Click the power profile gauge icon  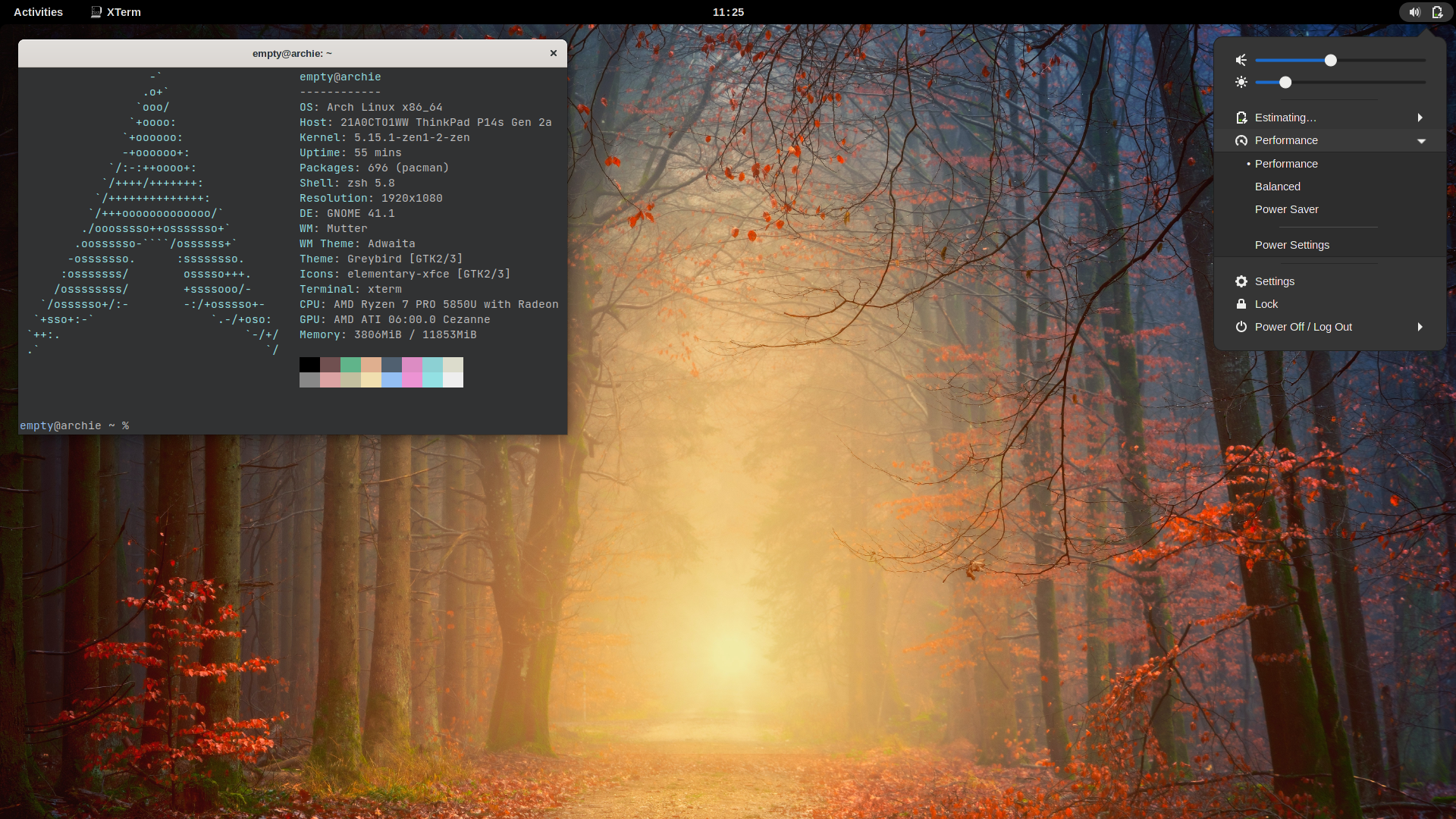(x=1241, y=140)
